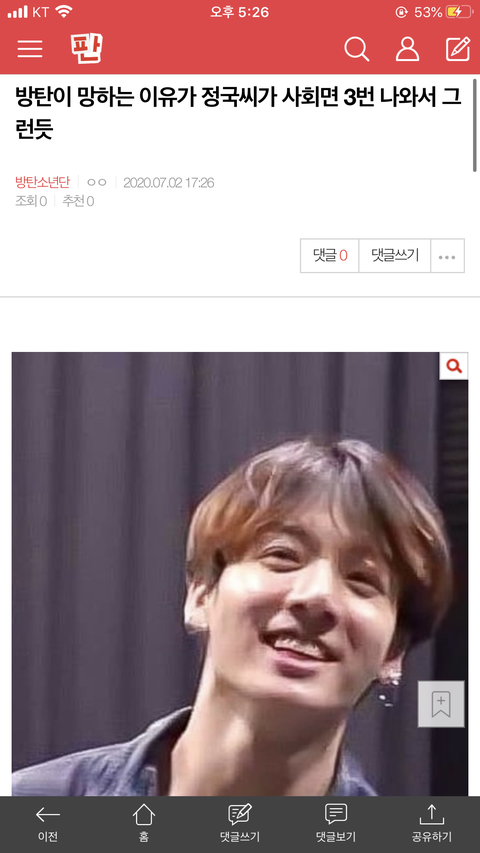Open the three-dot more options button

pos(447,256)
